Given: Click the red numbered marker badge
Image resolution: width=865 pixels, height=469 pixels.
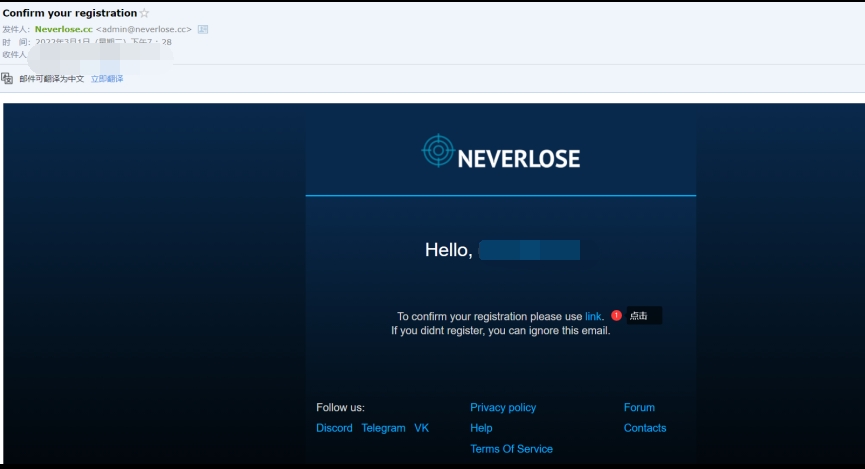Looking at the screenshot, I should pyautogui.click(x=617, y=315).
